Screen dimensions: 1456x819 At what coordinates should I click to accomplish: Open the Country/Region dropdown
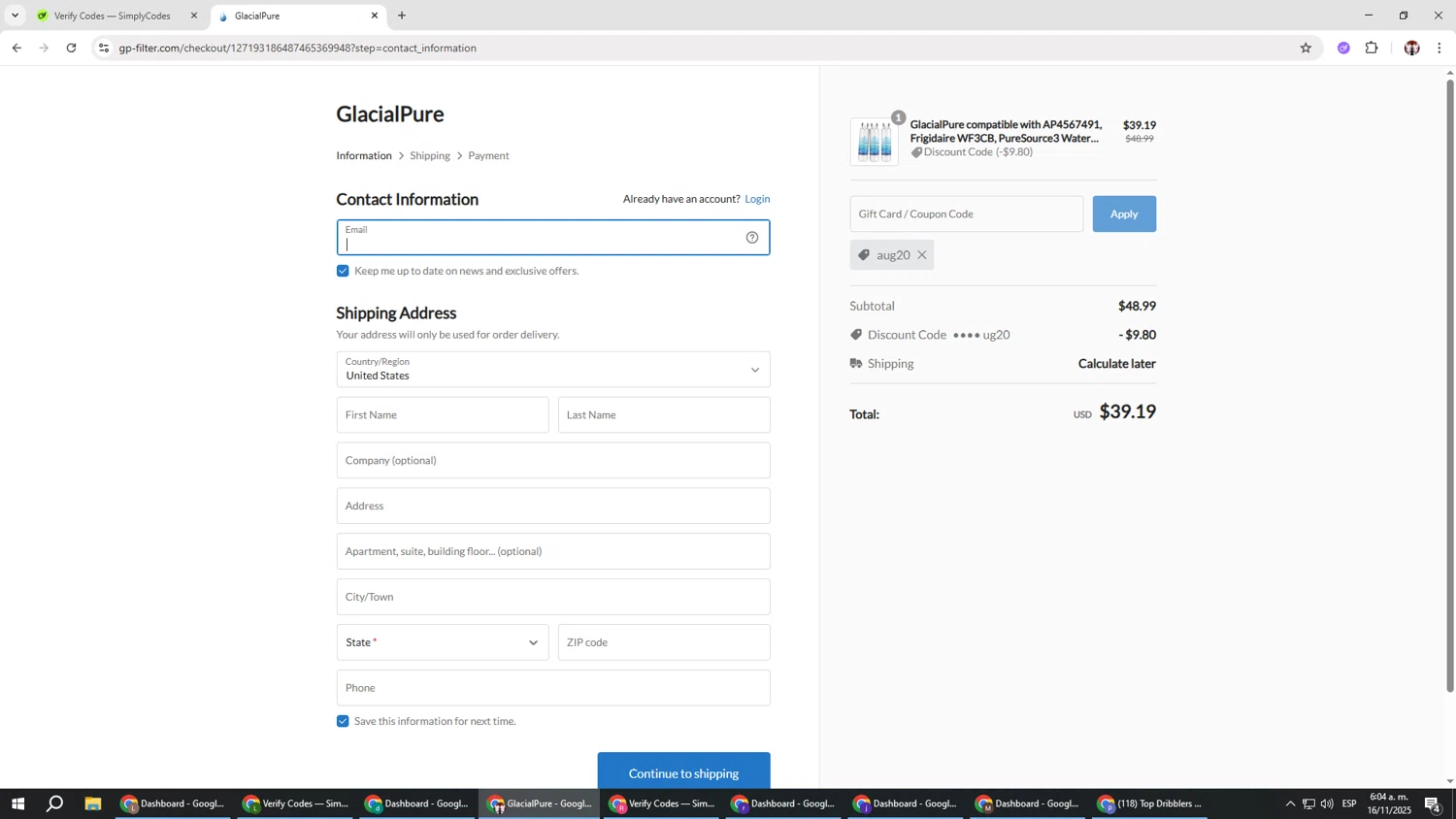tap(553, 370)
